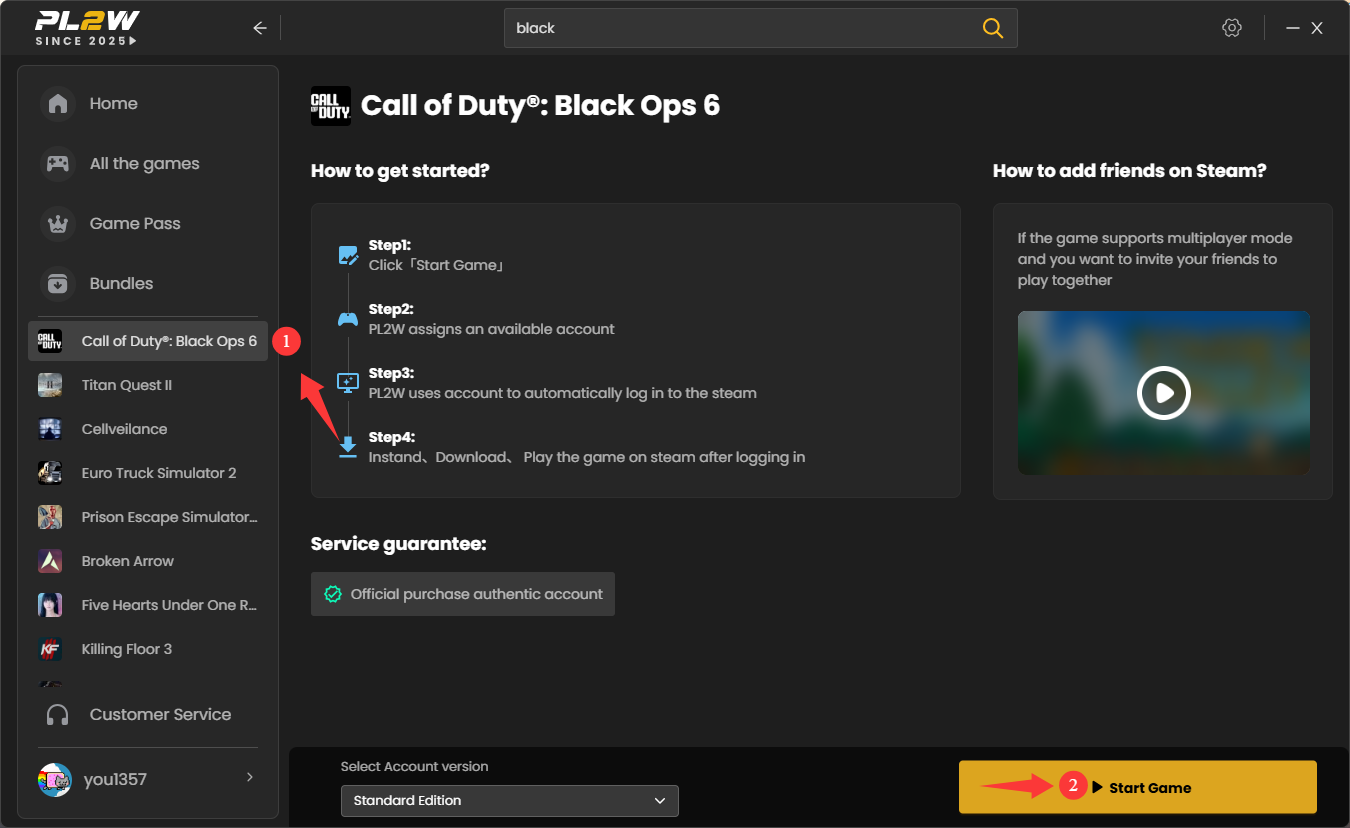The height and width of the screenshot is (828, 1350).
Task: Select Call of Duty: Black Ops 6 in sidebar
Action: pos(148,341)
